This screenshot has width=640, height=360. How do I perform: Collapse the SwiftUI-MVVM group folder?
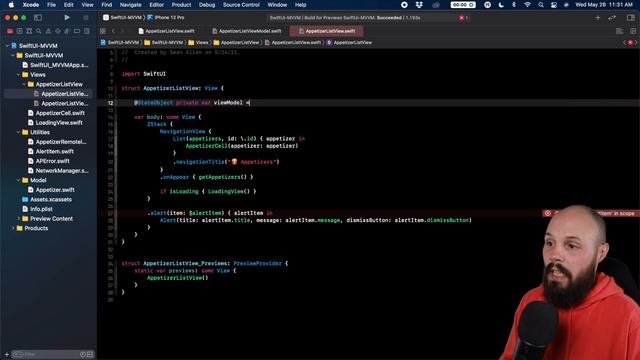pyautogui.click(x=13, y=55)
